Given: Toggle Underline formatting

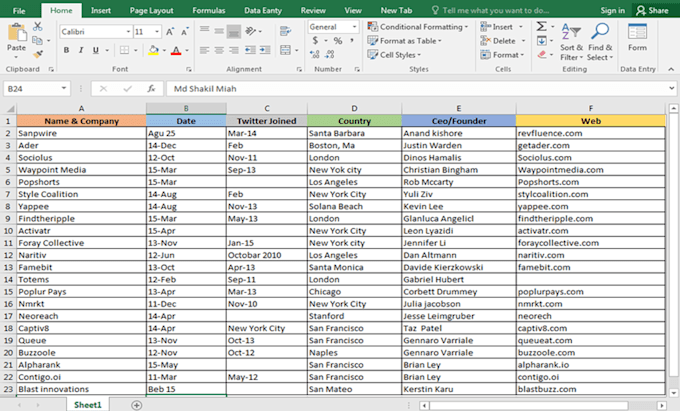Looking at the screenshot, I should [x=95, y=50].
